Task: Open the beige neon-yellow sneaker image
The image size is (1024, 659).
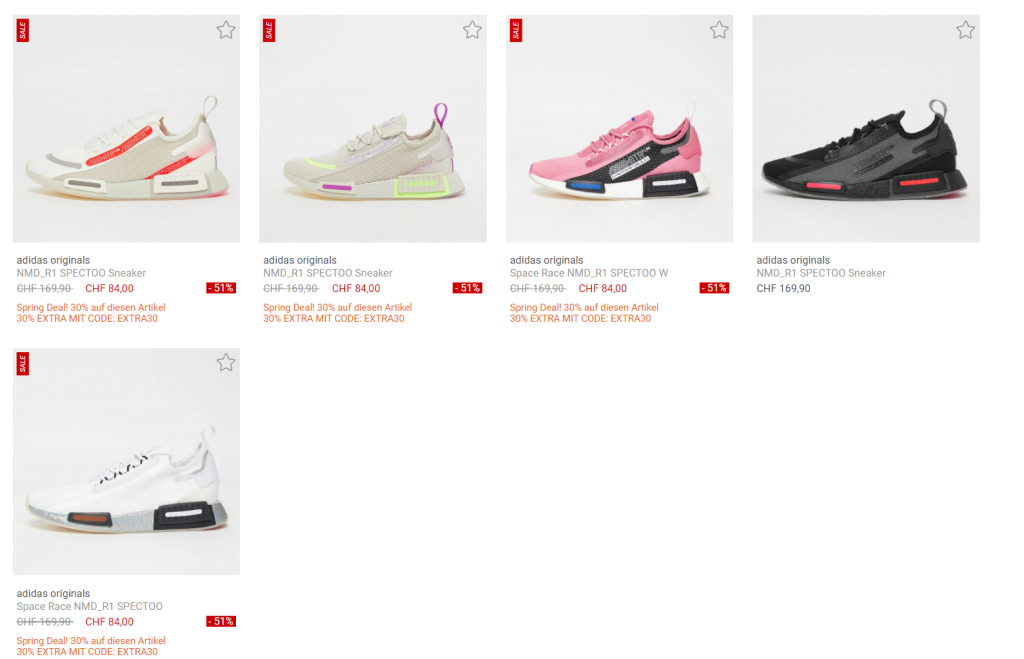Action: (x=373, y=129)
